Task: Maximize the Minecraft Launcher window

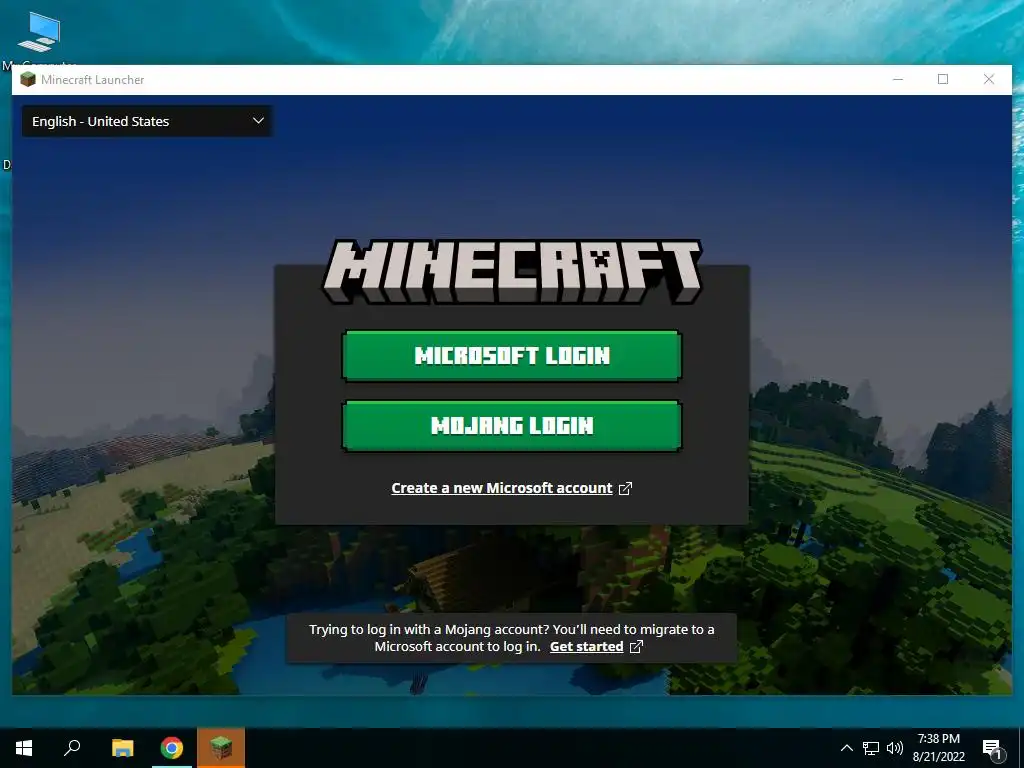Action: (x=943, y=80)
